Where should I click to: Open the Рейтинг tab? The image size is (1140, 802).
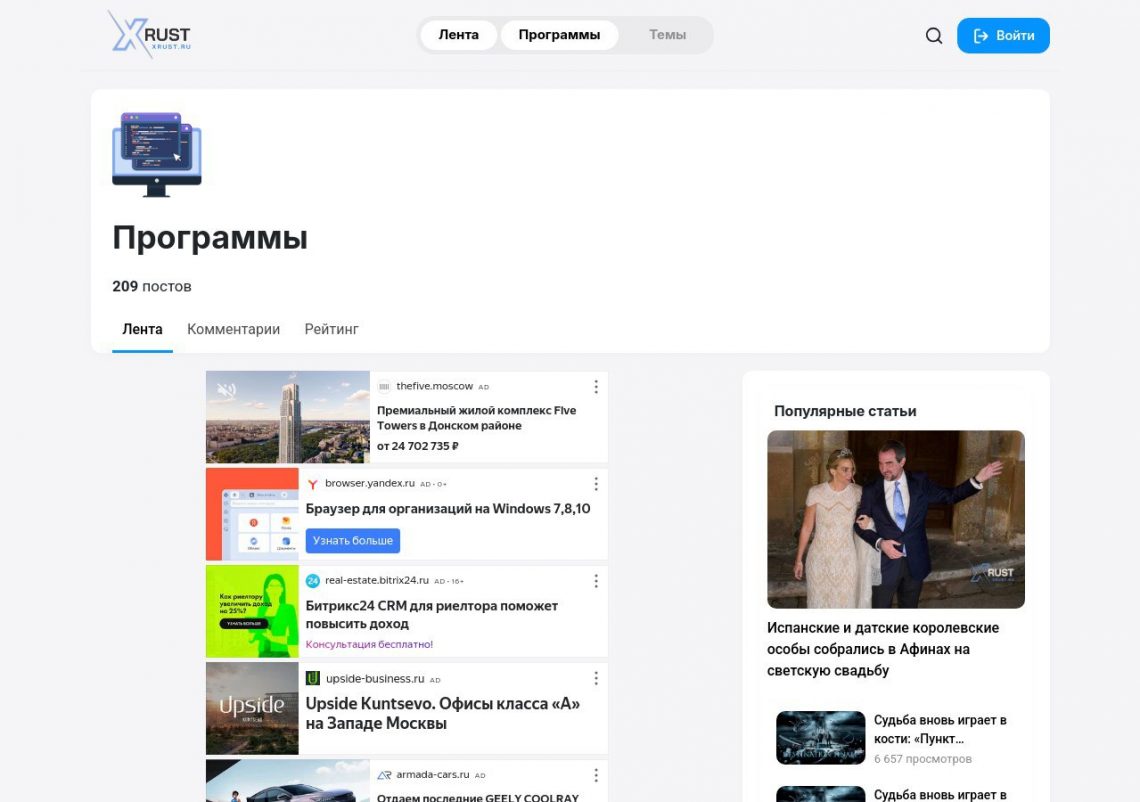tap(332, 329)
